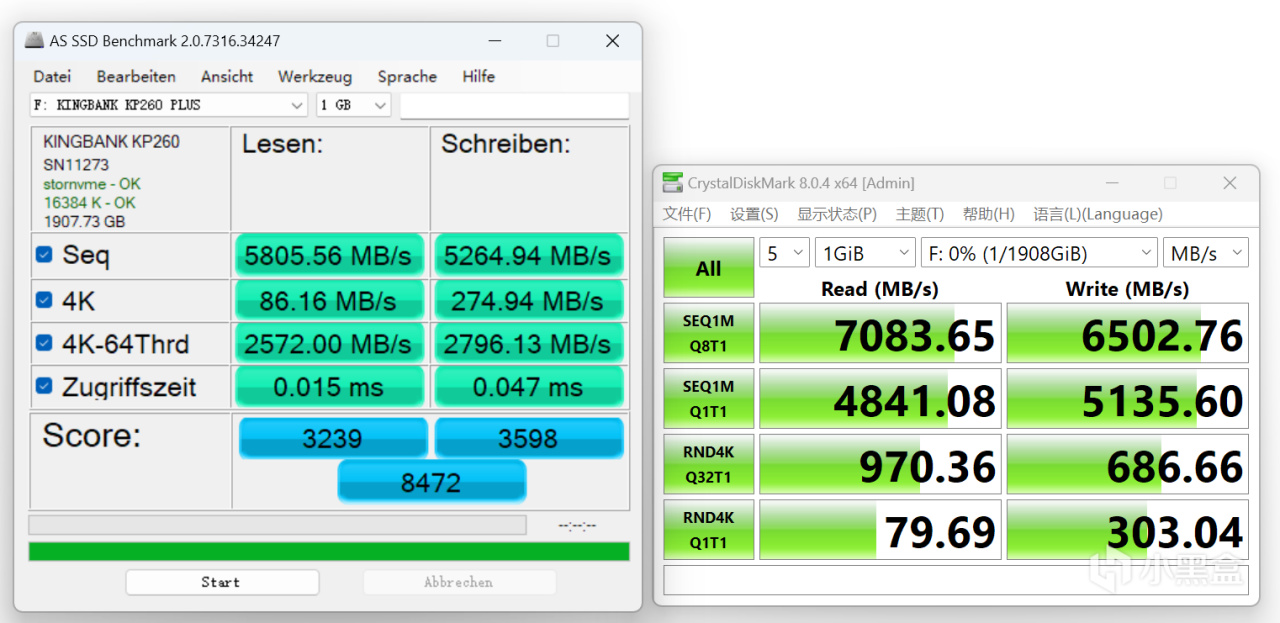
Task: Click the stornvme - OK driver text
Action: point(92,184)
